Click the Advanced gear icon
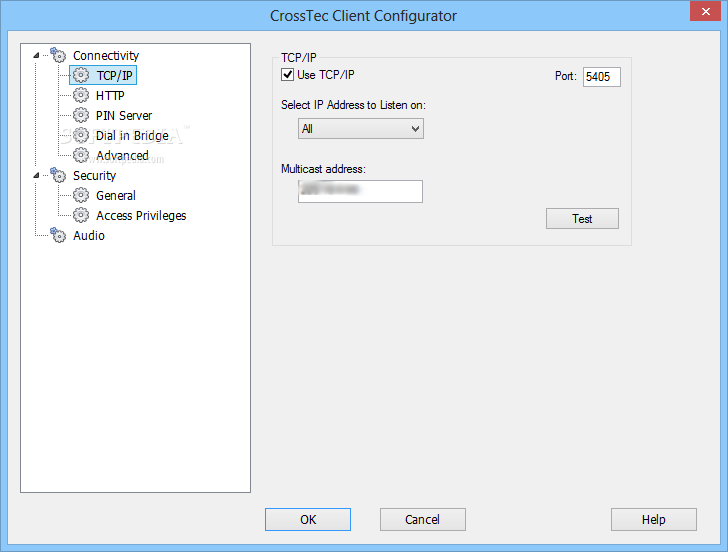 81,155
